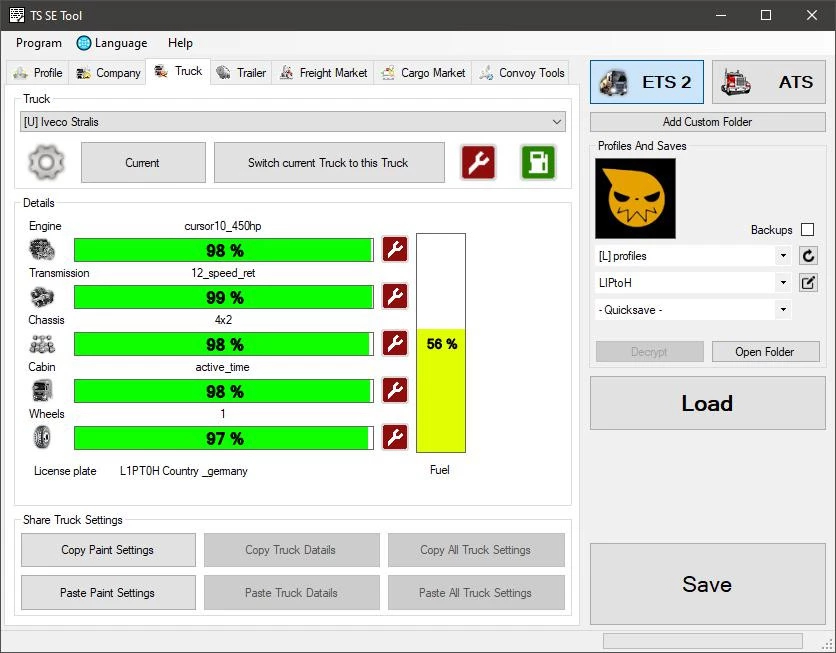The height and width of the screenshot is (653, 836).
Task: Repair the Wheels with its wrench icon
Action: tap(395, 437)
